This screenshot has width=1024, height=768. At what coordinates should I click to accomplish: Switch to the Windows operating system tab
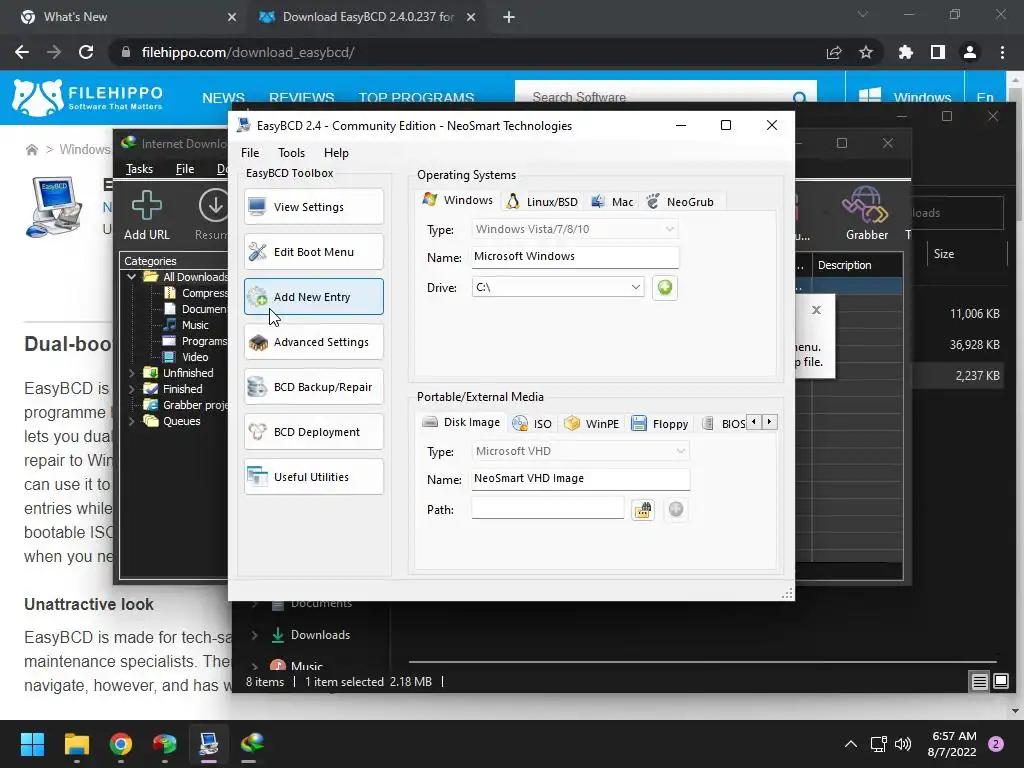pos(458,200)
